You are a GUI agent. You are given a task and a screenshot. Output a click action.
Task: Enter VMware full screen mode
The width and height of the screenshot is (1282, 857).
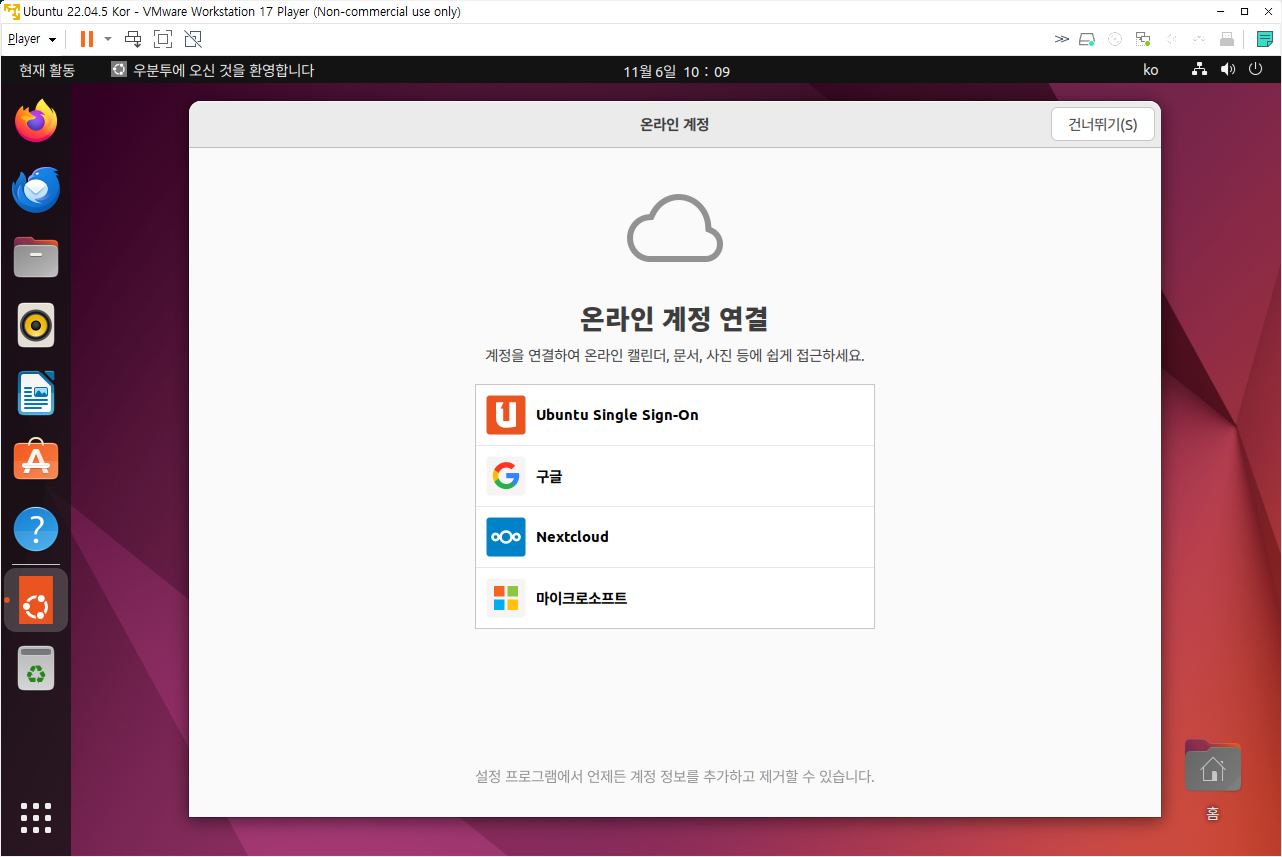coord(163,39)
